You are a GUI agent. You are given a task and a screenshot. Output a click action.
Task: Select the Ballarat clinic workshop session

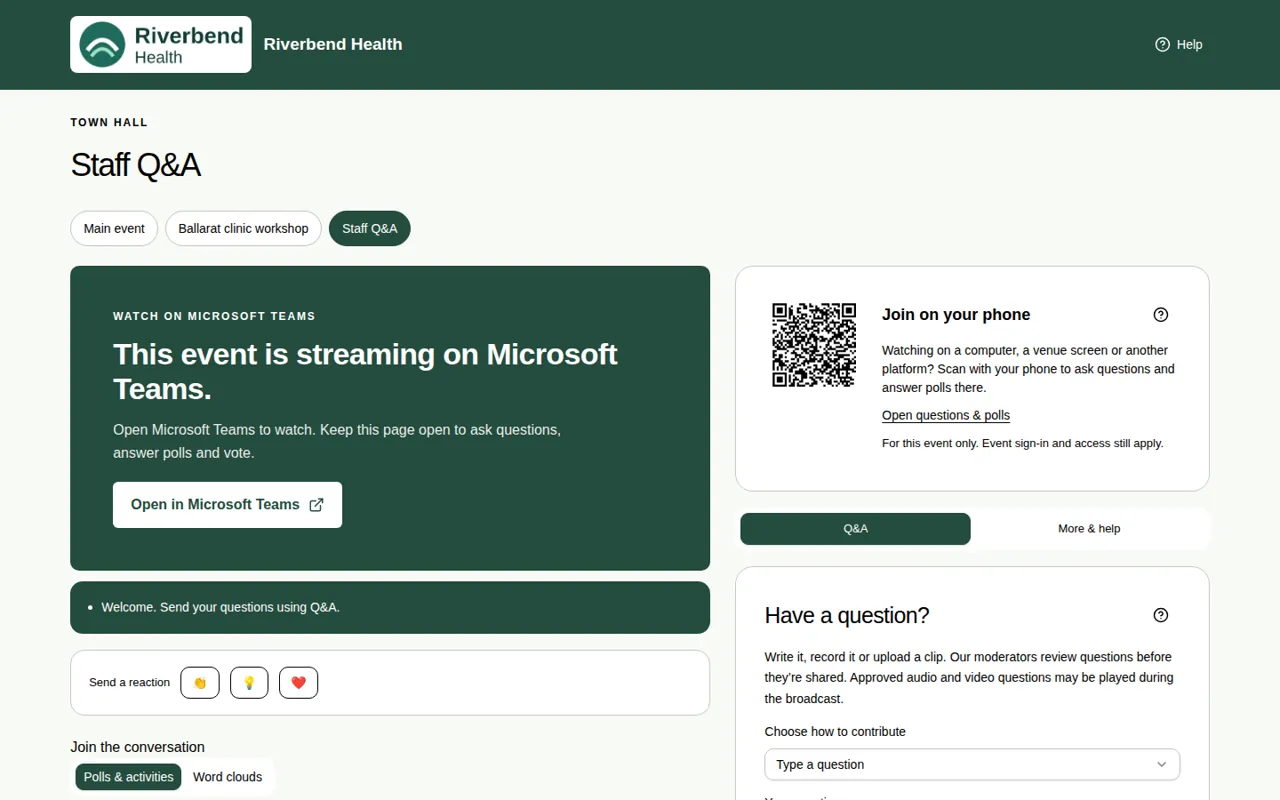[243, 228]
